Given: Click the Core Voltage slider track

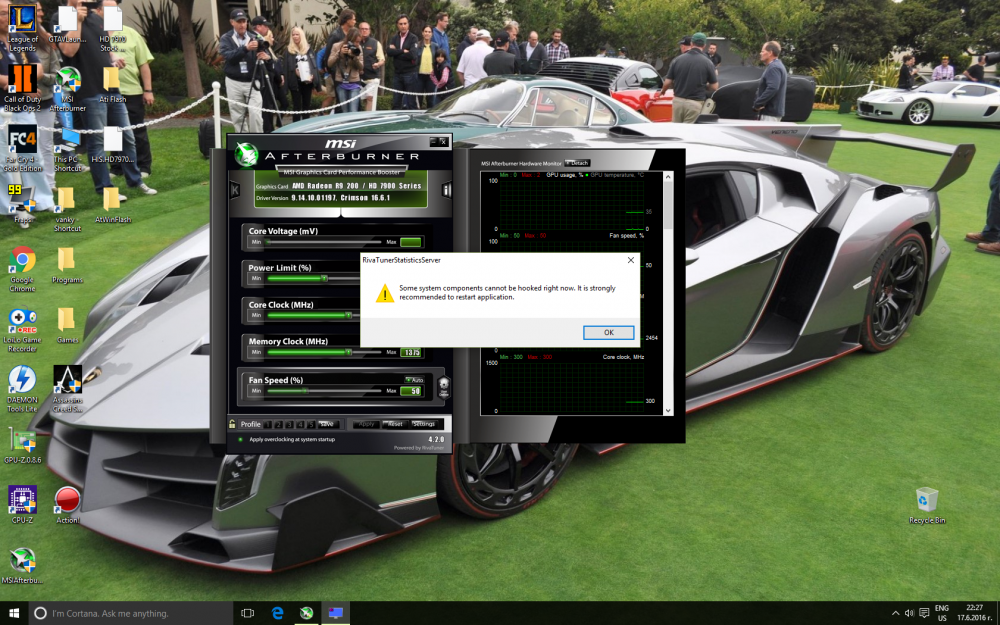Looking at the screenshot, I should (325, 242).
